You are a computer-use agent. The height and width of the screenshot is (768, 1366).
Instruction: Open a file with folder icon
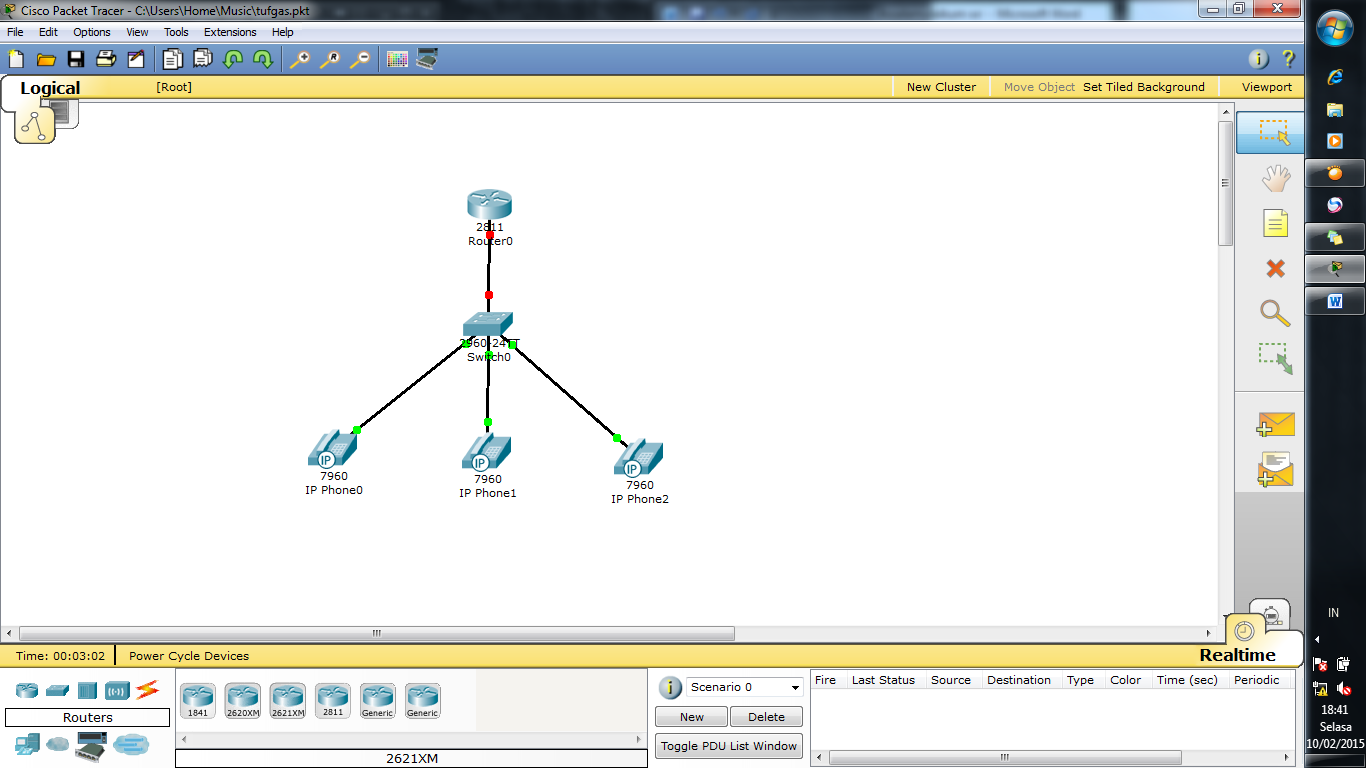46,59
